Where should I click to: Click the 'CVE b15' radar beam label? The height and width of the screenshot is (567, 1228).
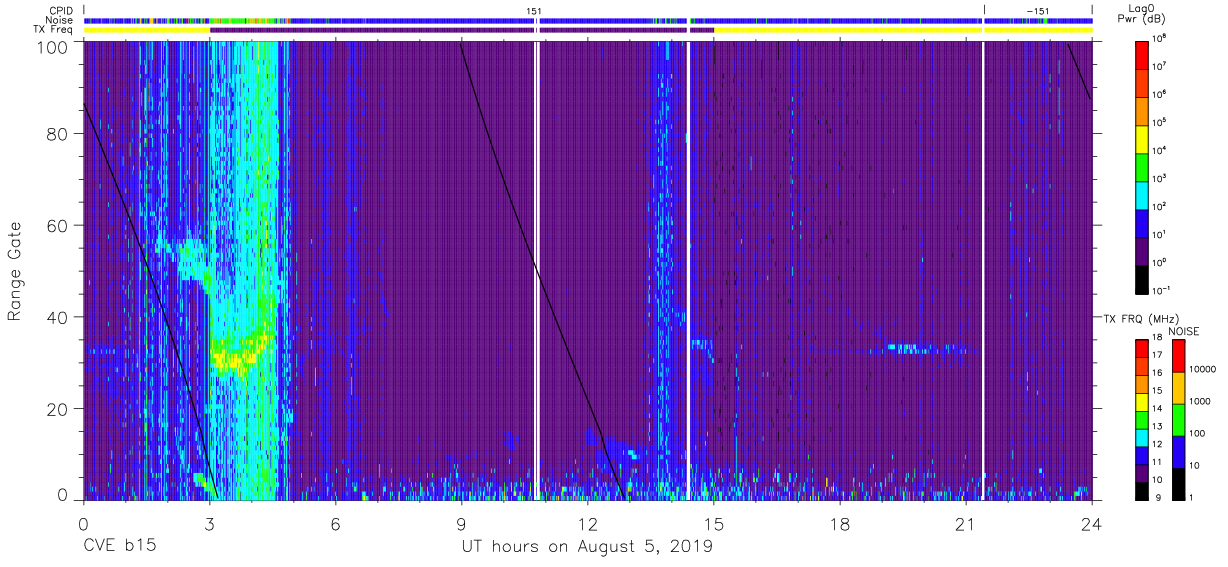pos(119,547)
